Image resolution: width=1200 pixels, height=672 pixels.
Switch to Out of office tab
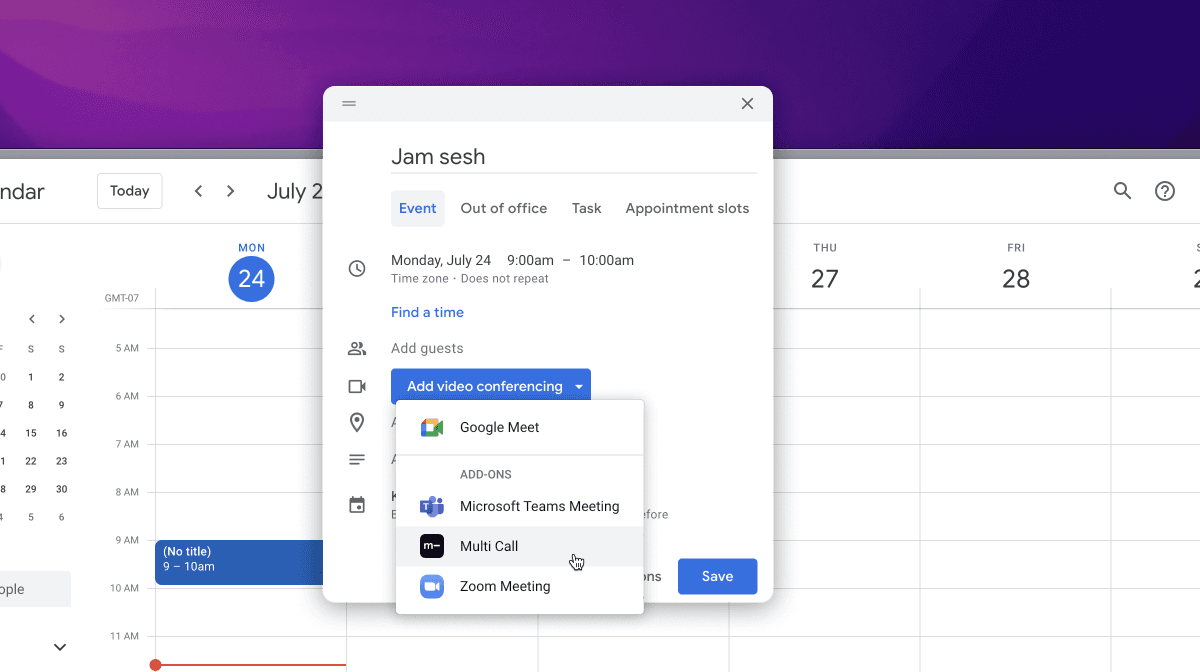point(504,208)
